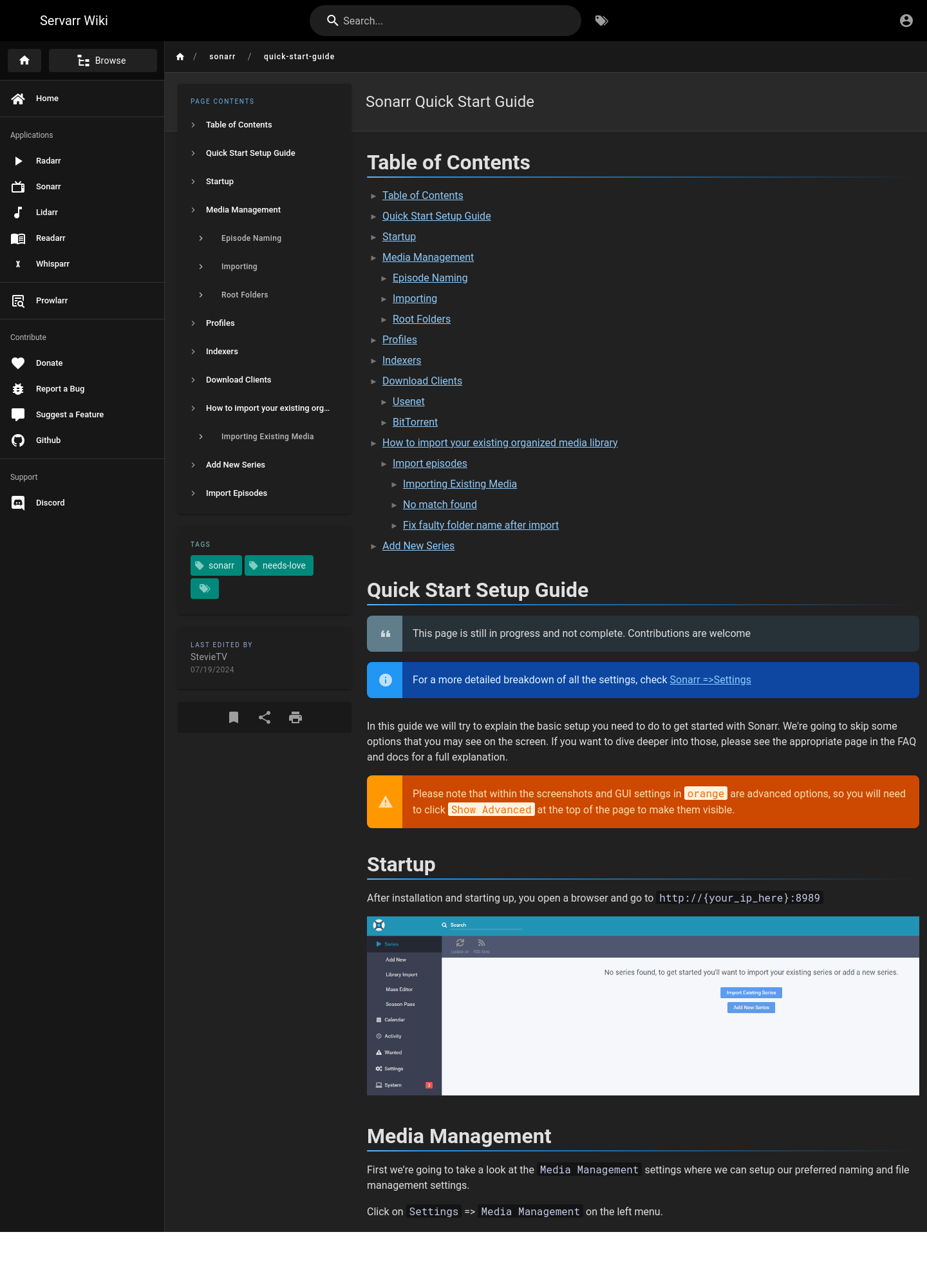Expand Startup entry in page contents
This screenshot has height=1288, width=927.
(x=193, y=182)
